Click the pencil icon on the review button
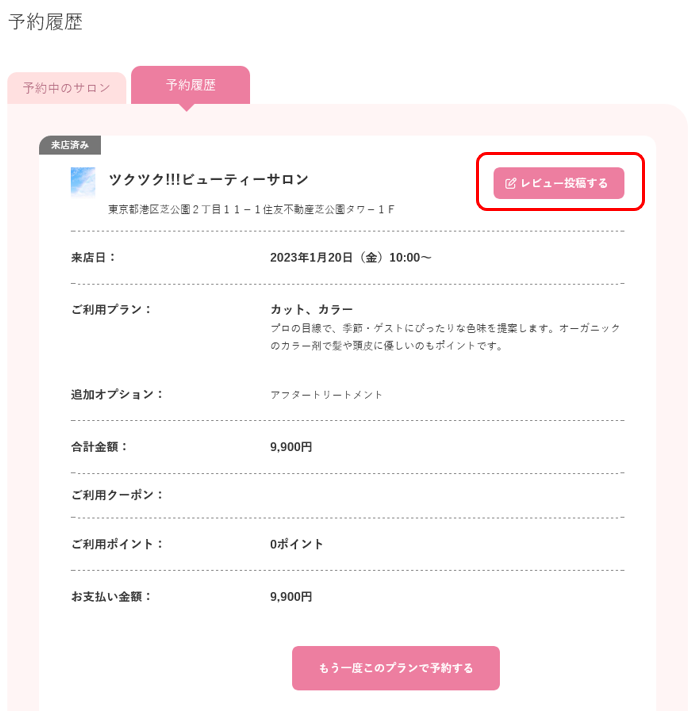 pos(510,183)
